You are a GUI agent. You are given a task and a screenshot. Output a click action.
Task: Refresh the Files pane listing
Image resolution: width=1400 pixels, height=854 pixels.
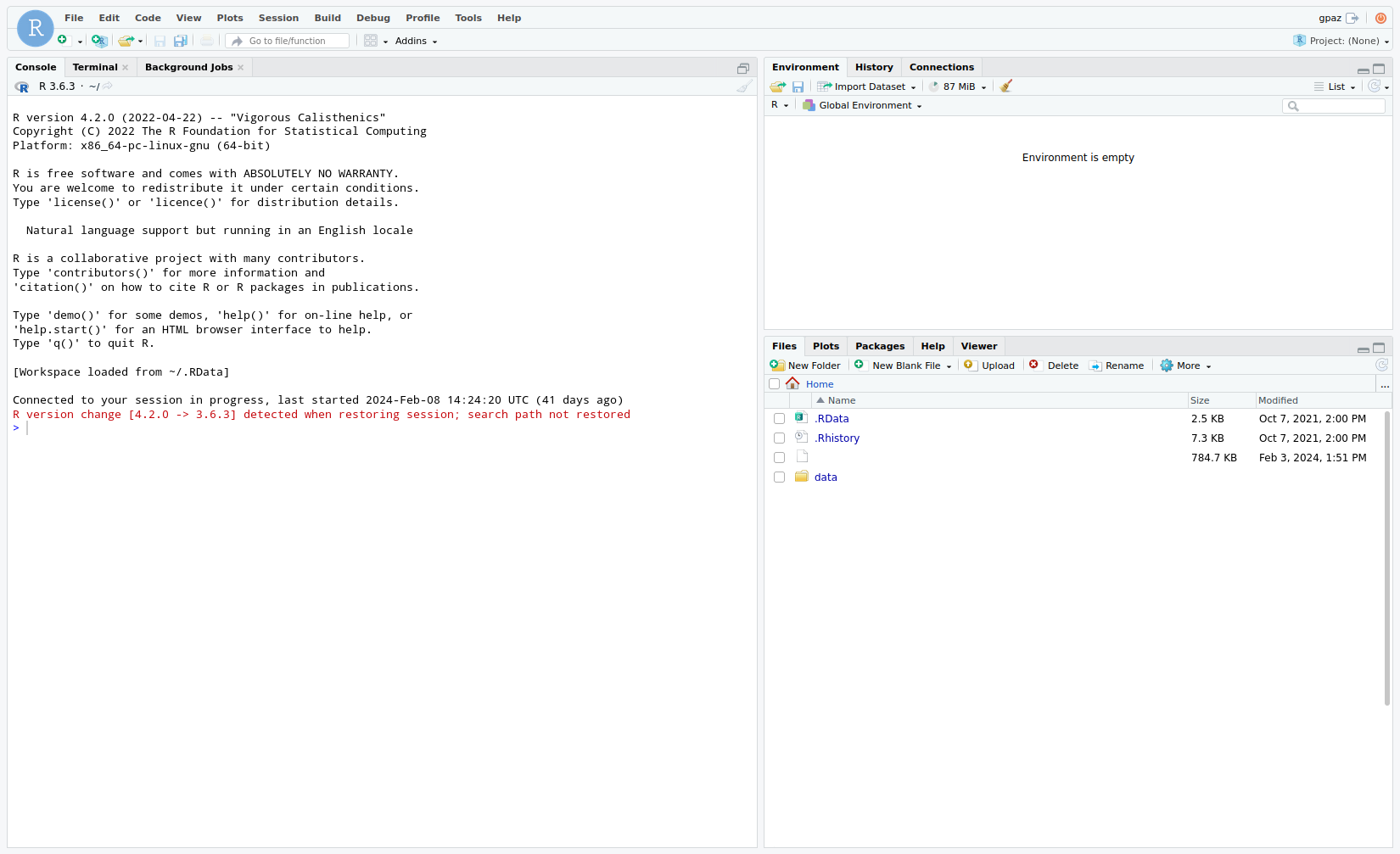[x=1381, y=366]
